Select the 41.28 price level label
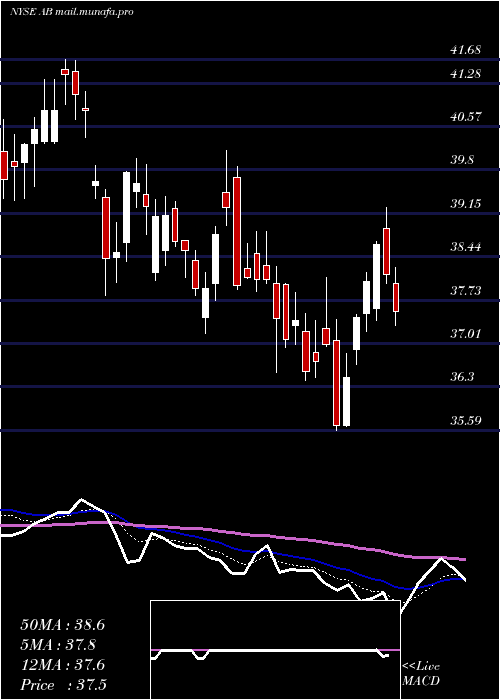This screenshot has height=700, width=500. pos(465,74)
